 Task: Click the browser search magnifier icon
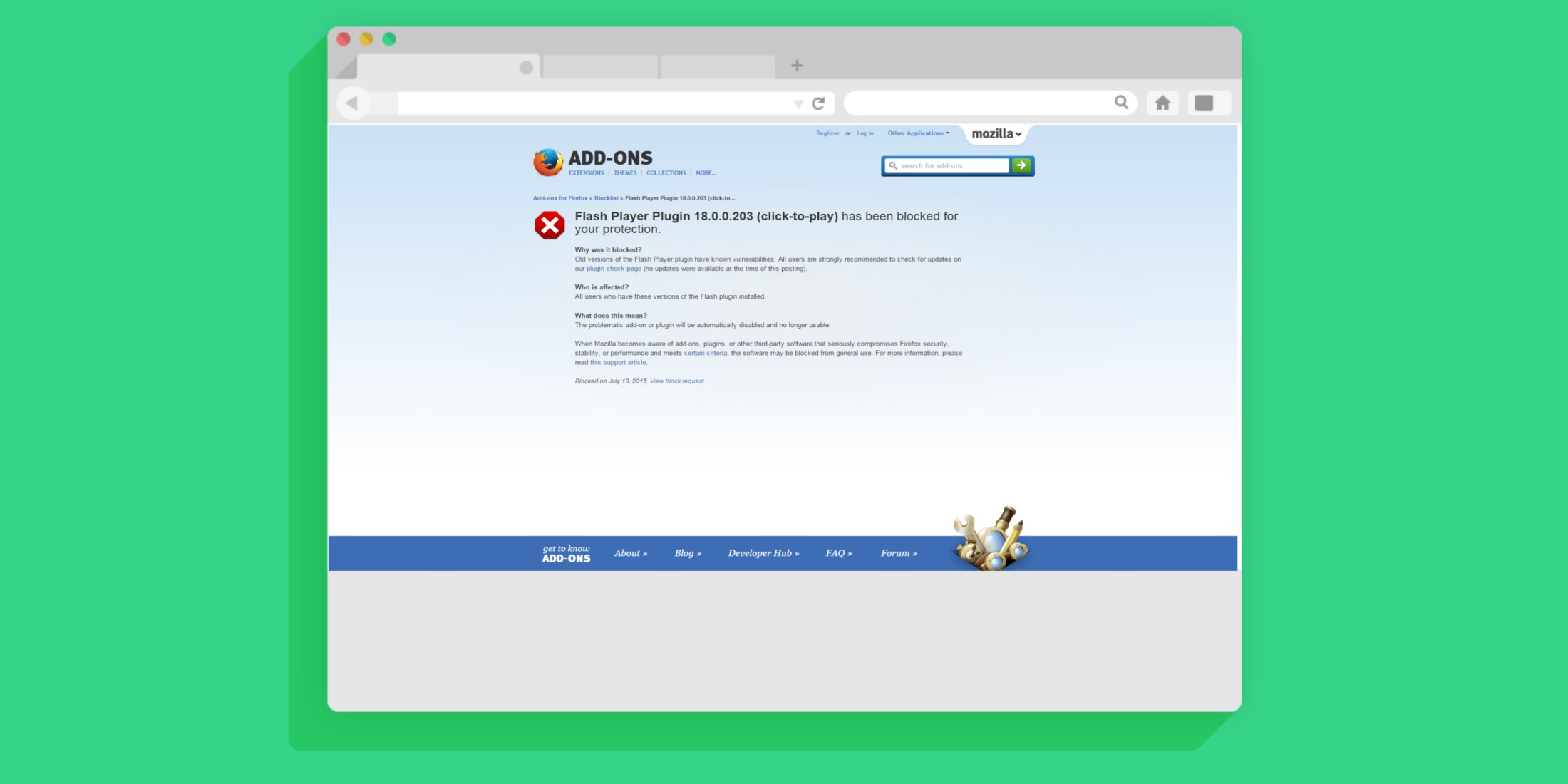[x=1121, y=103]
